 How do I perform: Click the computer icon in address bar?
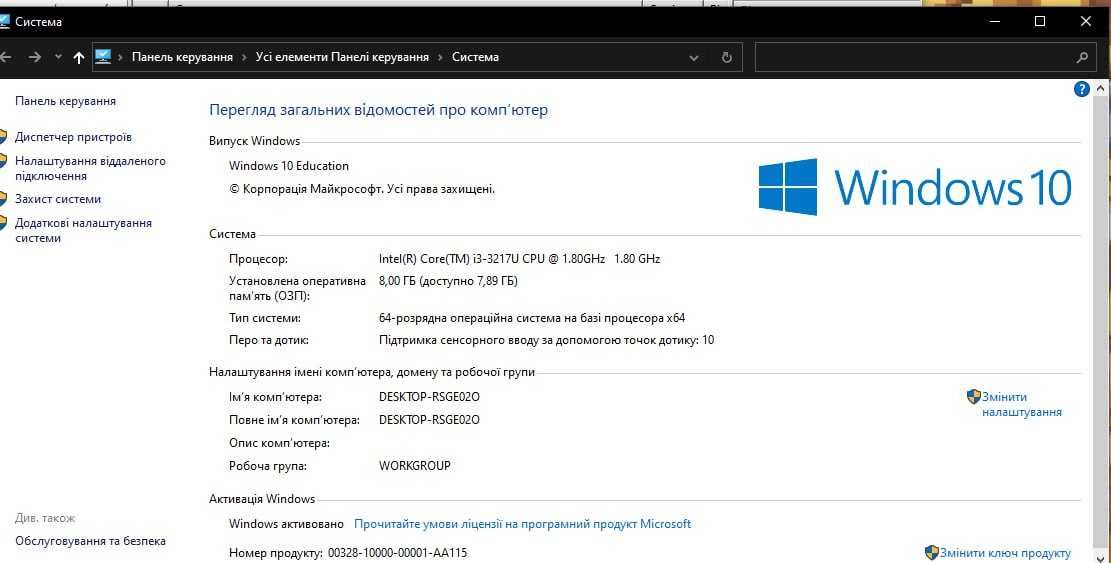pos(103,57)
